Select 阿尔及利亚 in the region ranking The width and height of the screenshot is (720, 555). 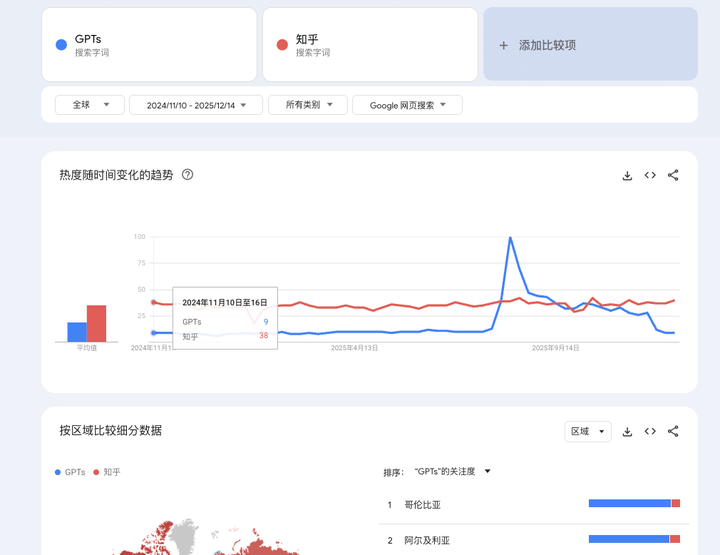[427, 540]
